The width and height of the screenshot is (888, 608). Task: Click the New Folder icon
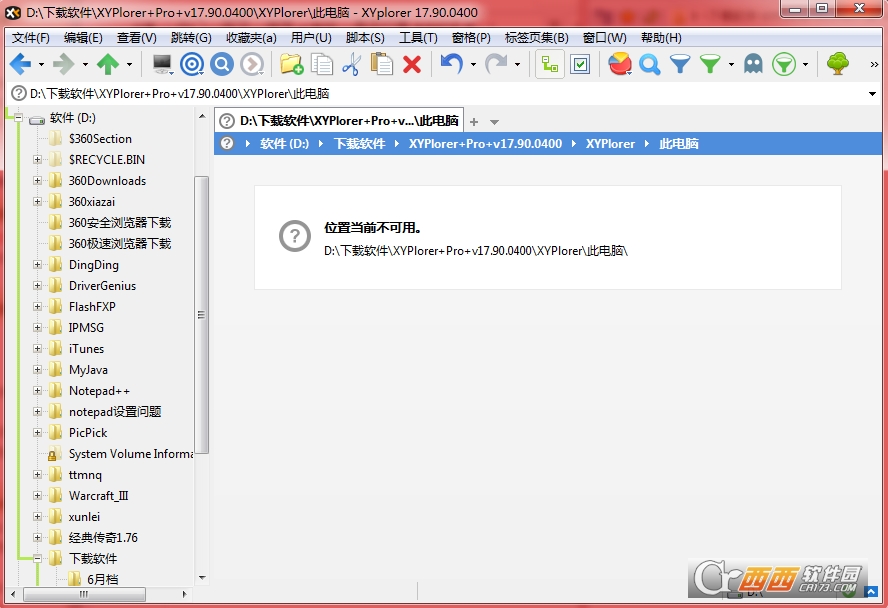pyautogui.click(x=291, y=64)
